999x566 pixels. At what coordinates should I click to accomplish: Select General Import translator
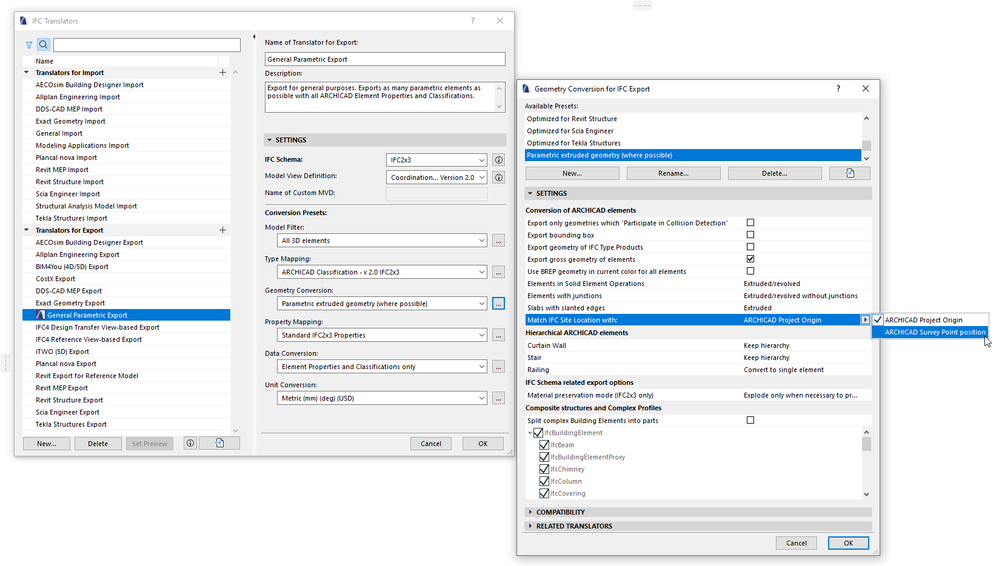click(126, 133)
